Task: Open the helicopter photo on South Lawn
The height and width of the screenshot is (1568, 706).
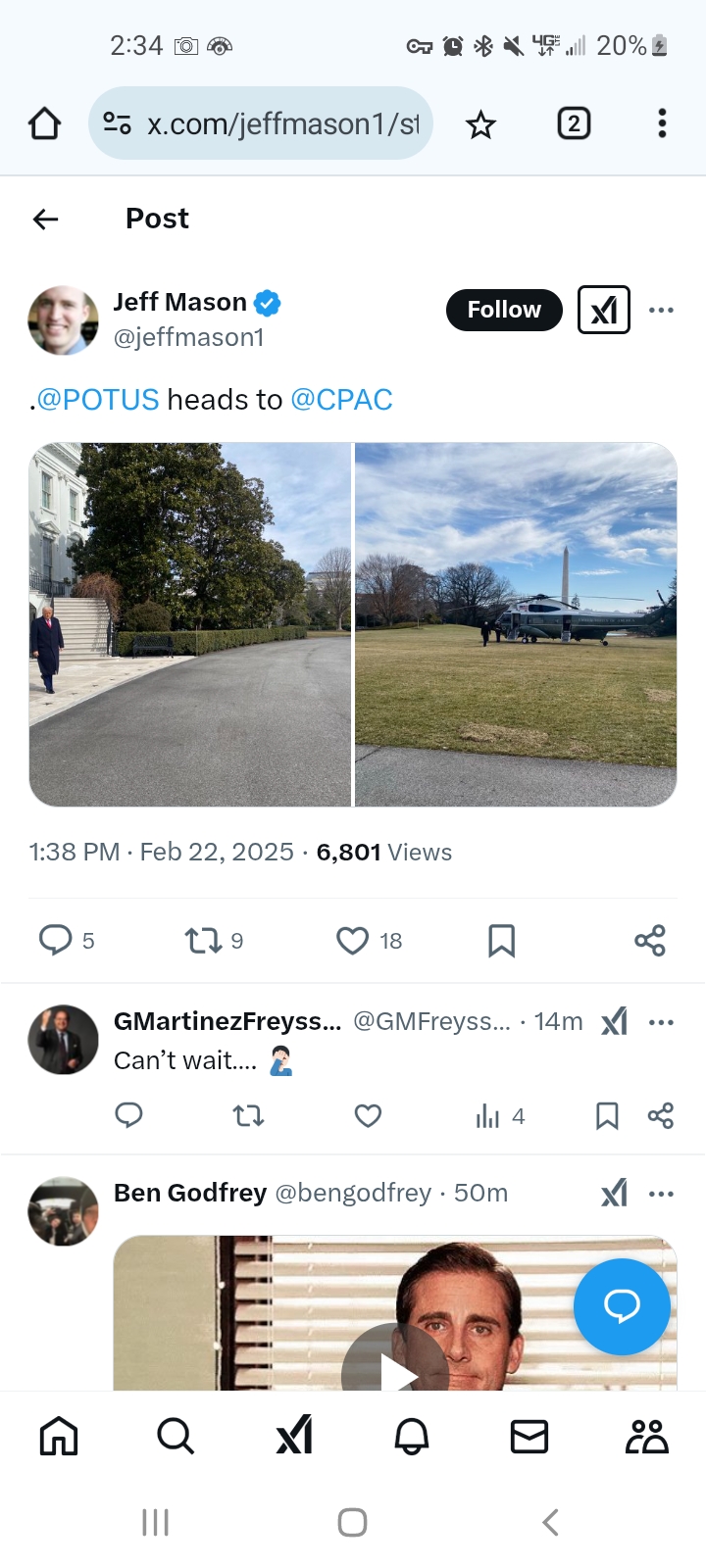Action: 516,624
